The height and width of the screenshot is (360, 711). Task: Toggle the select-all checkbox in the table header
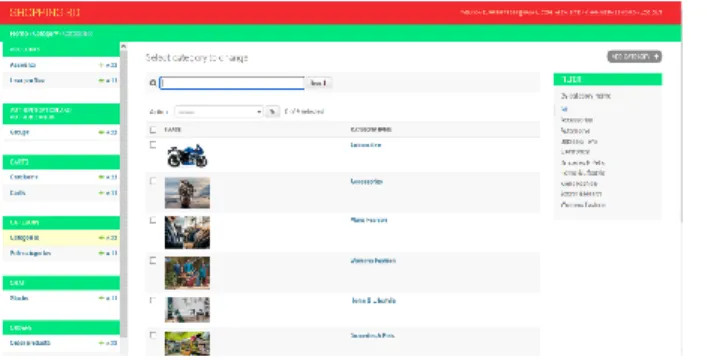(153, 130)
